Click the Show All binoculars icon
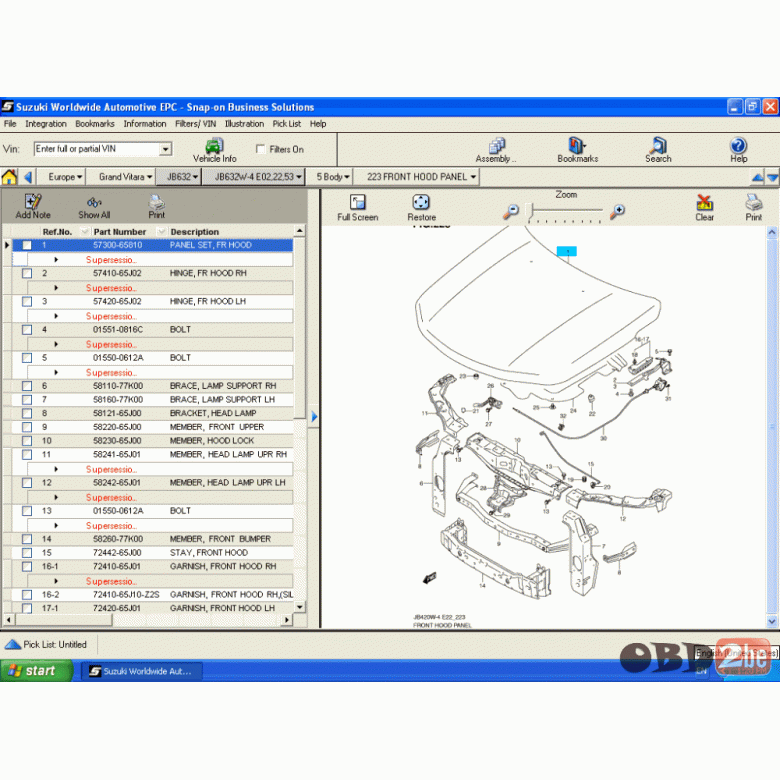Screen dimensions: 780x780 [x=94, y=206]
